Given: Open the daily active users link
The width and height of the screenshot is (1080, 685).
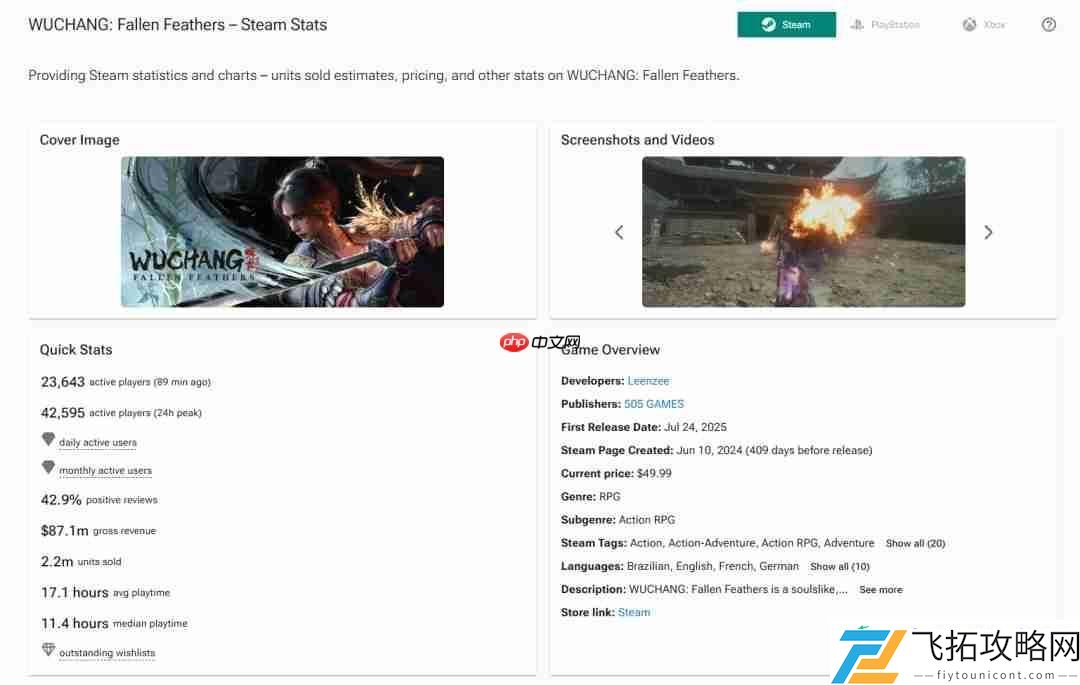Looking at the screenshot, I should pyautogui.click(x=98, y=443).
